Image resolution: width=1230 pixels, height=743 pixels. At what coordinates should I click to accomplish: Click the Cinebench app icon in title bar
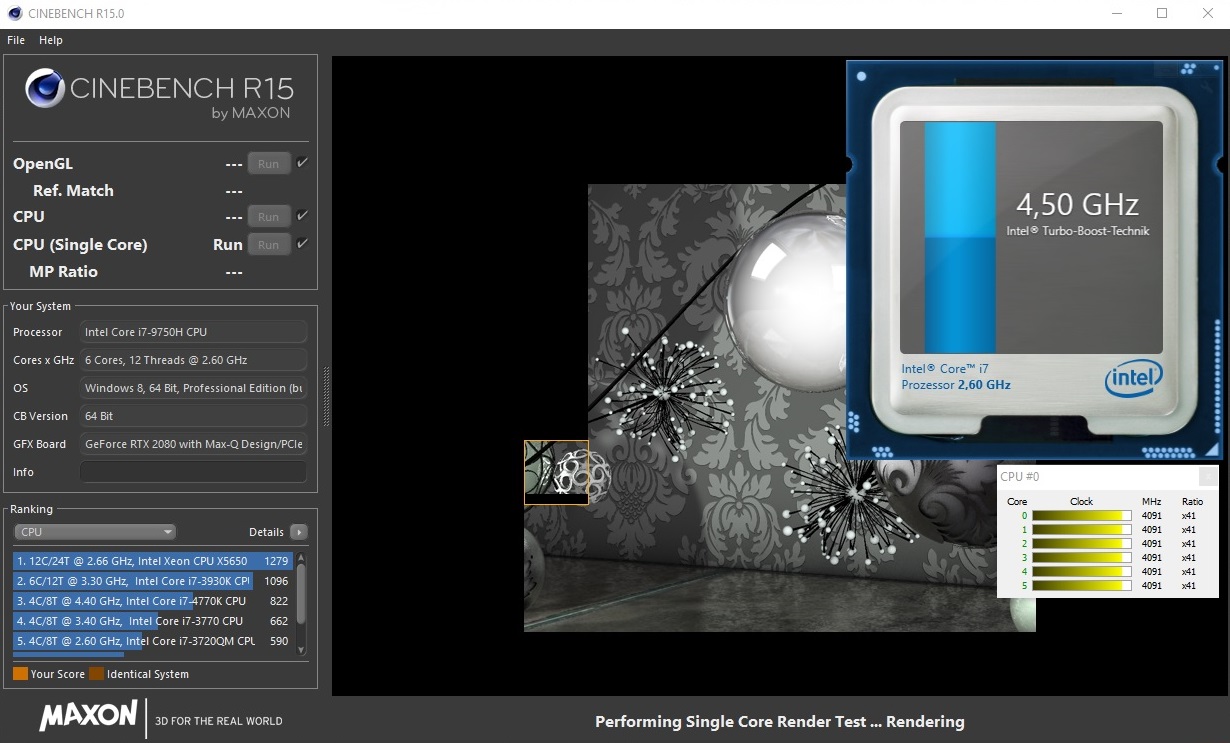[x=15, y=14]
